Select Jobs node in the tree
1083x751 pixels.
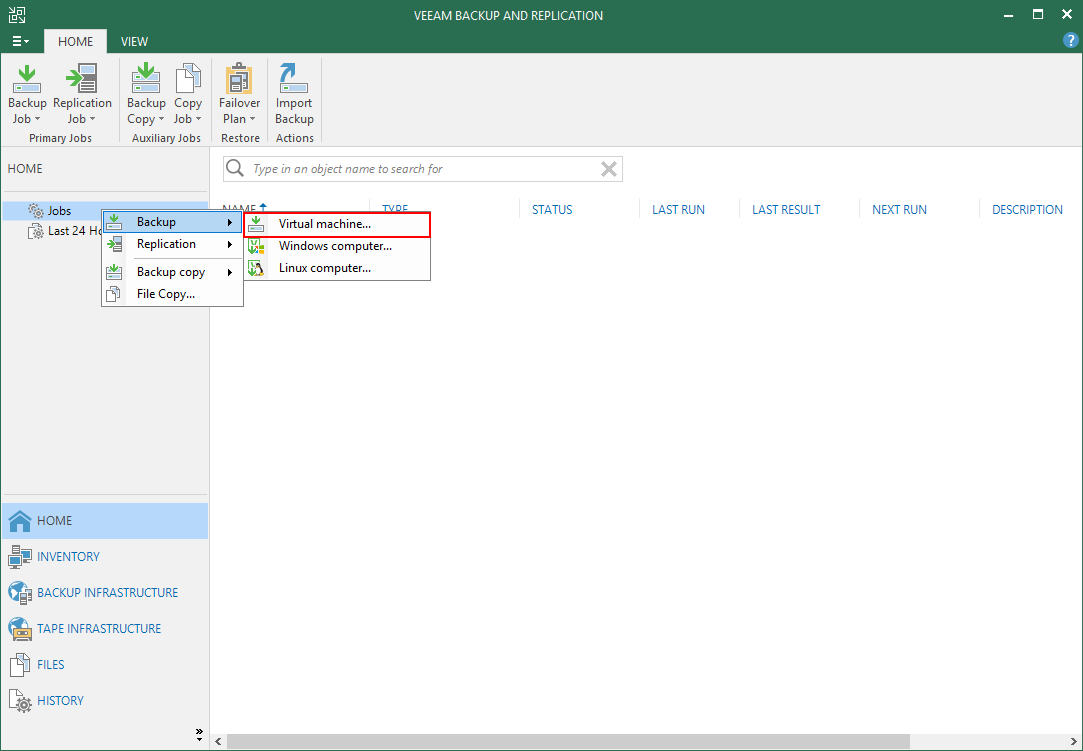click(x=59, y=211)
